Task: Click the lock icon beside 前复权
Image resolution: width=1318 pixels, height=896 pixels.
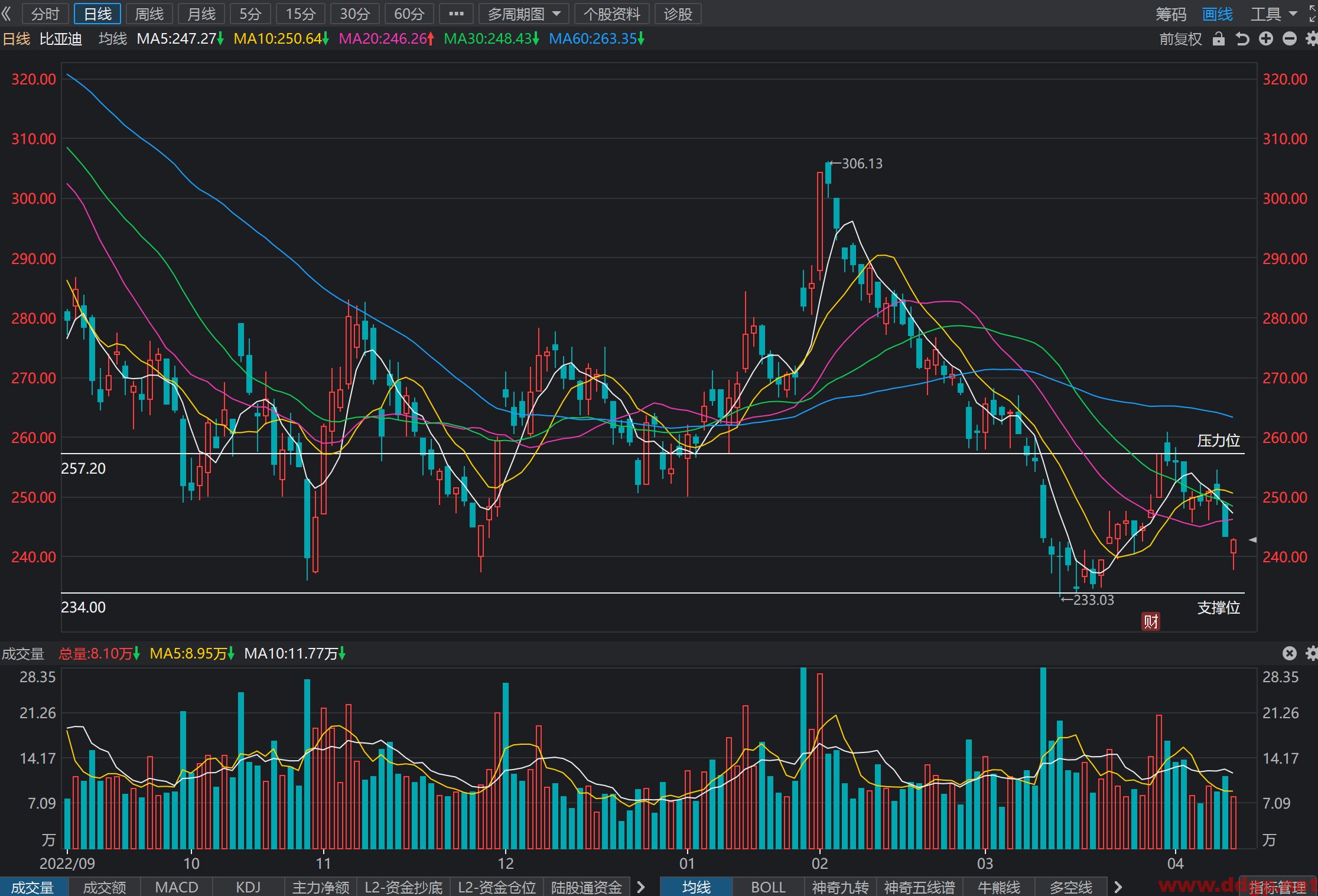Action: (x=1218, y=39)
